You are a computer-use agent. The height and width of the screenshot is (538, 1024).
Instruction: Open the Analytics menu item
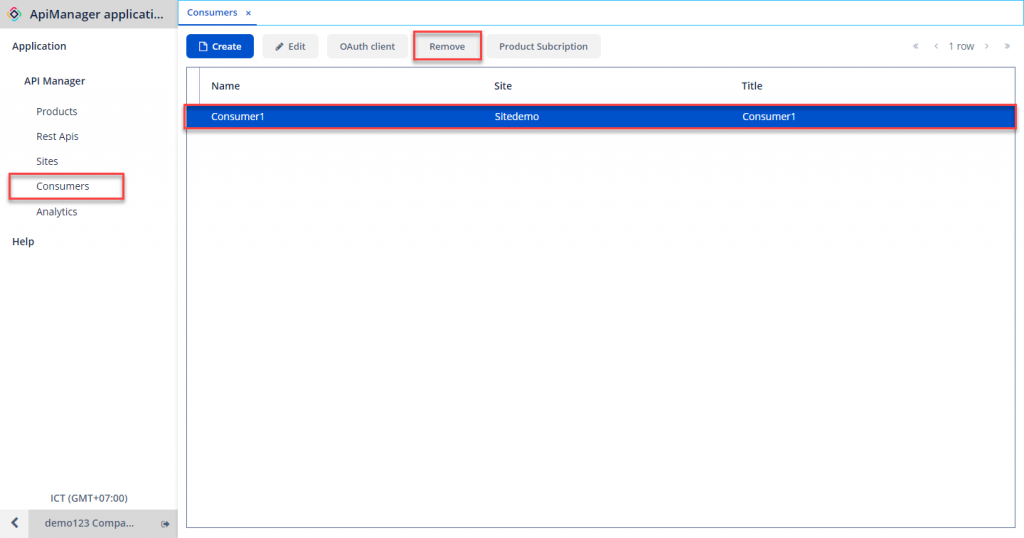pyautogui.click(x=57, y=211)
